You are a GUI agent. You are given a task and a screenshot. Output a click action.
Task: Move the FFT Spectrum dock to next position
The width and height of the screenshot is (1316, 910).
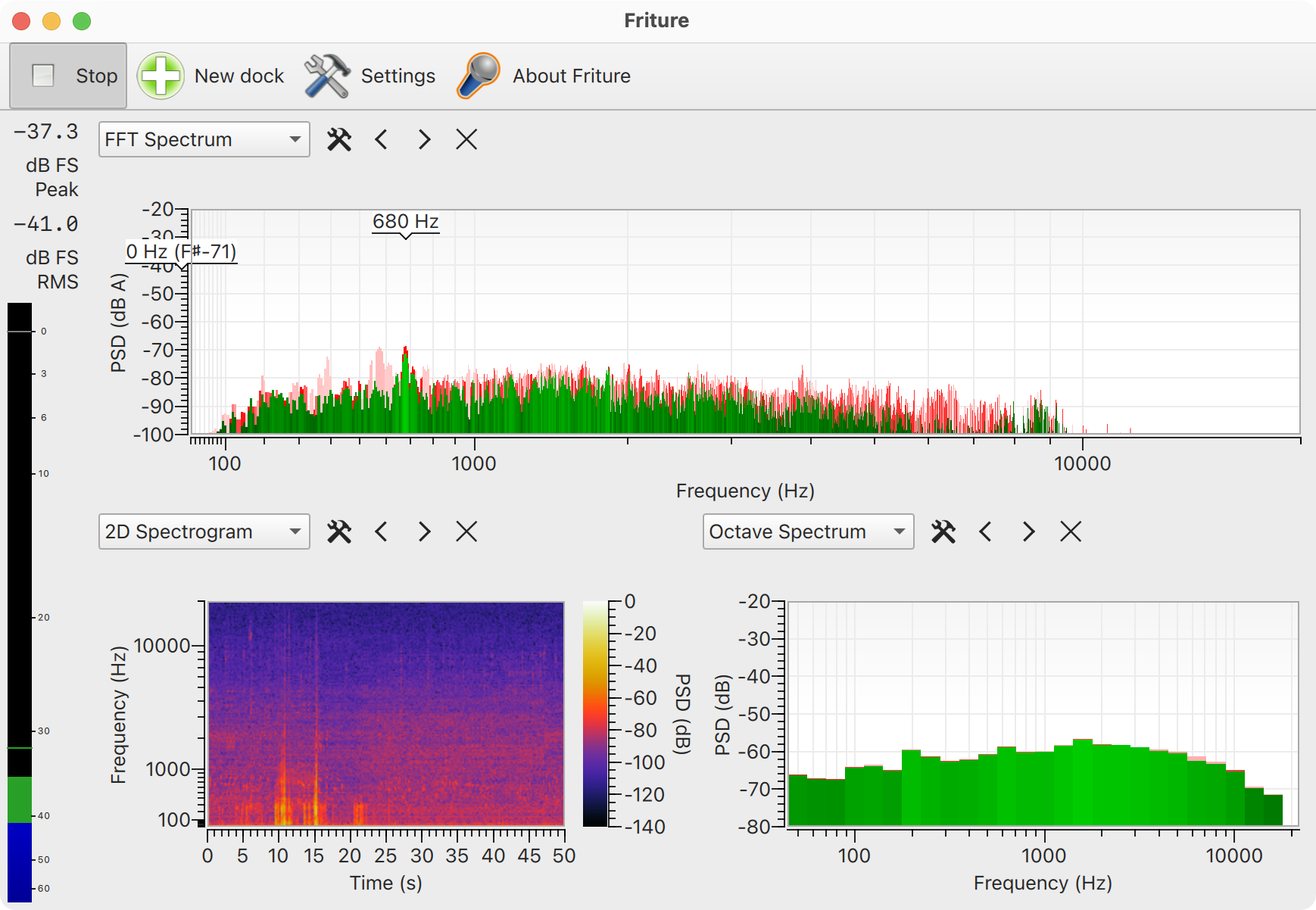click(x=424, y=139)
